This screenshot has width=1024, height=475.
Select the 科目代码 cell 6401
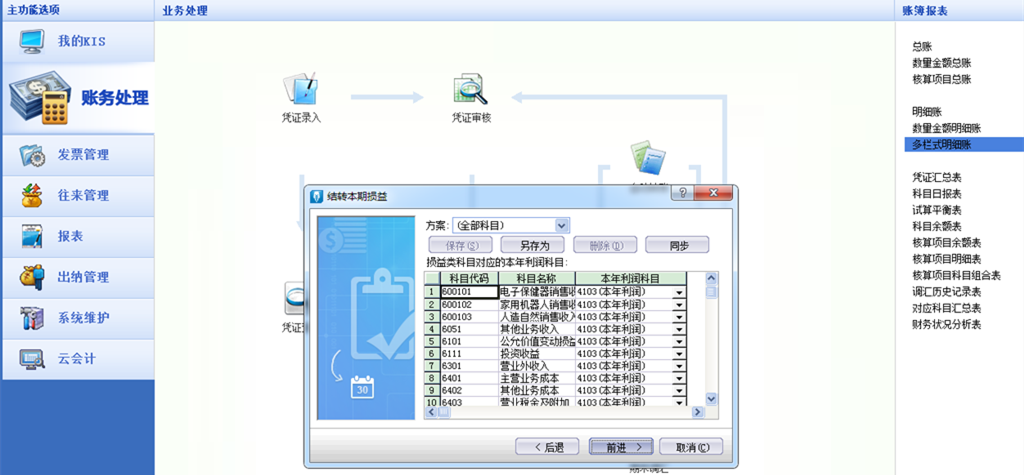pos(469,378)
